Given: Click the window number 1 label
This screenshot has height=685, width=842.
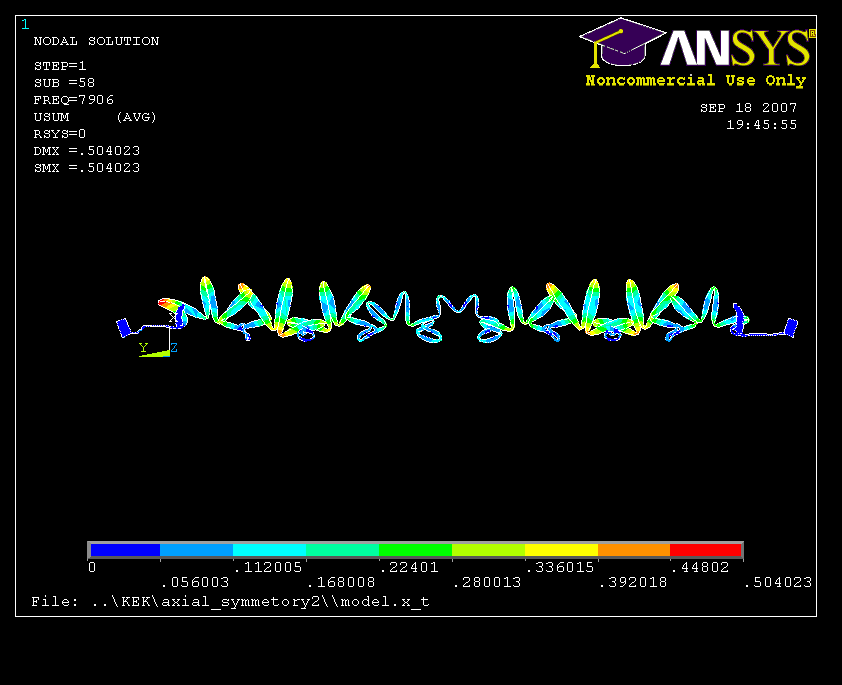Looking at the screenshot, I should click(25, 24).
